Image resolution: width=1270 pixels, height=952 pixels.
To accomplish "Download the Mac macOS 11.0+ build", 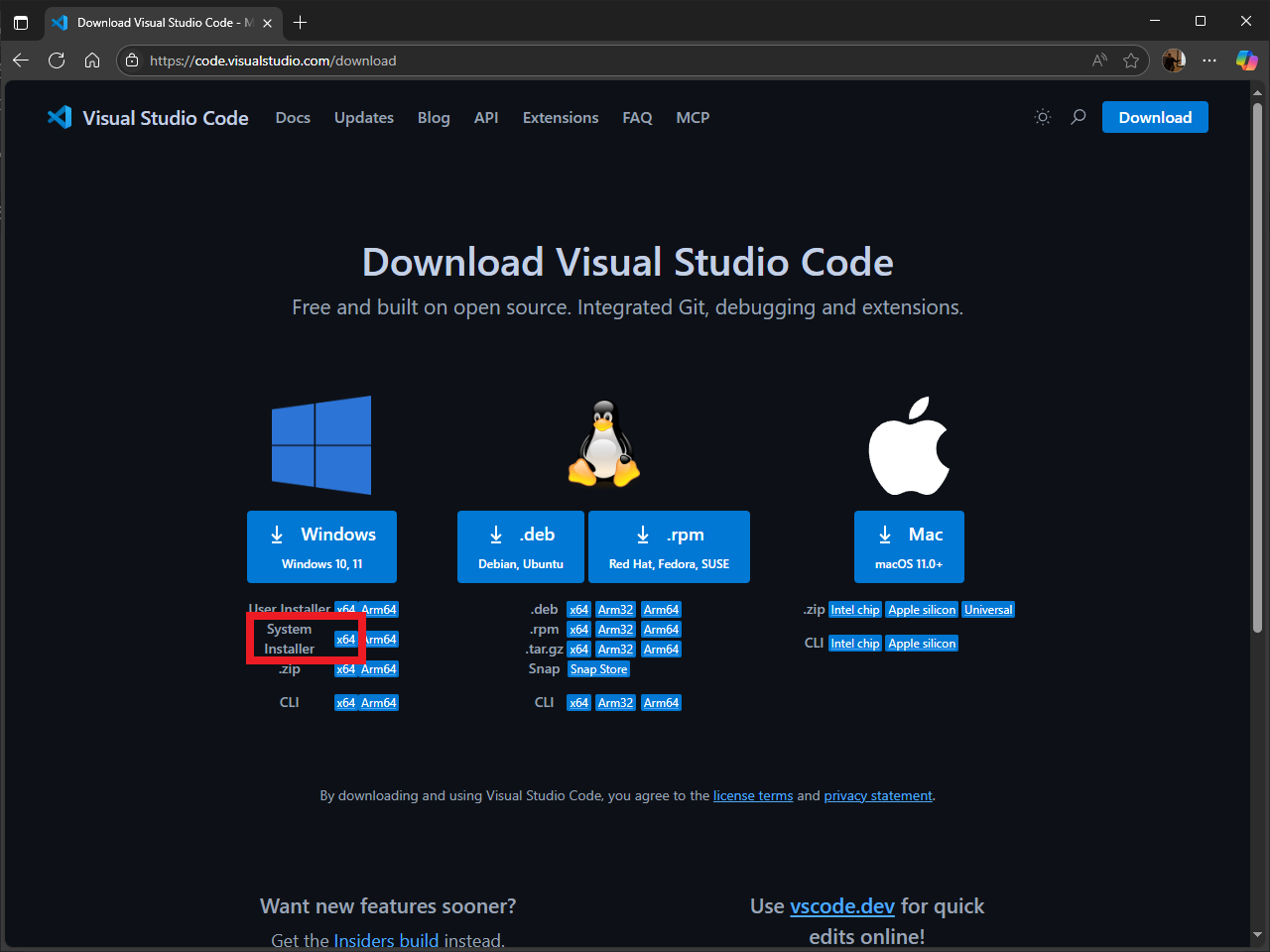I will tap(909, 546).
